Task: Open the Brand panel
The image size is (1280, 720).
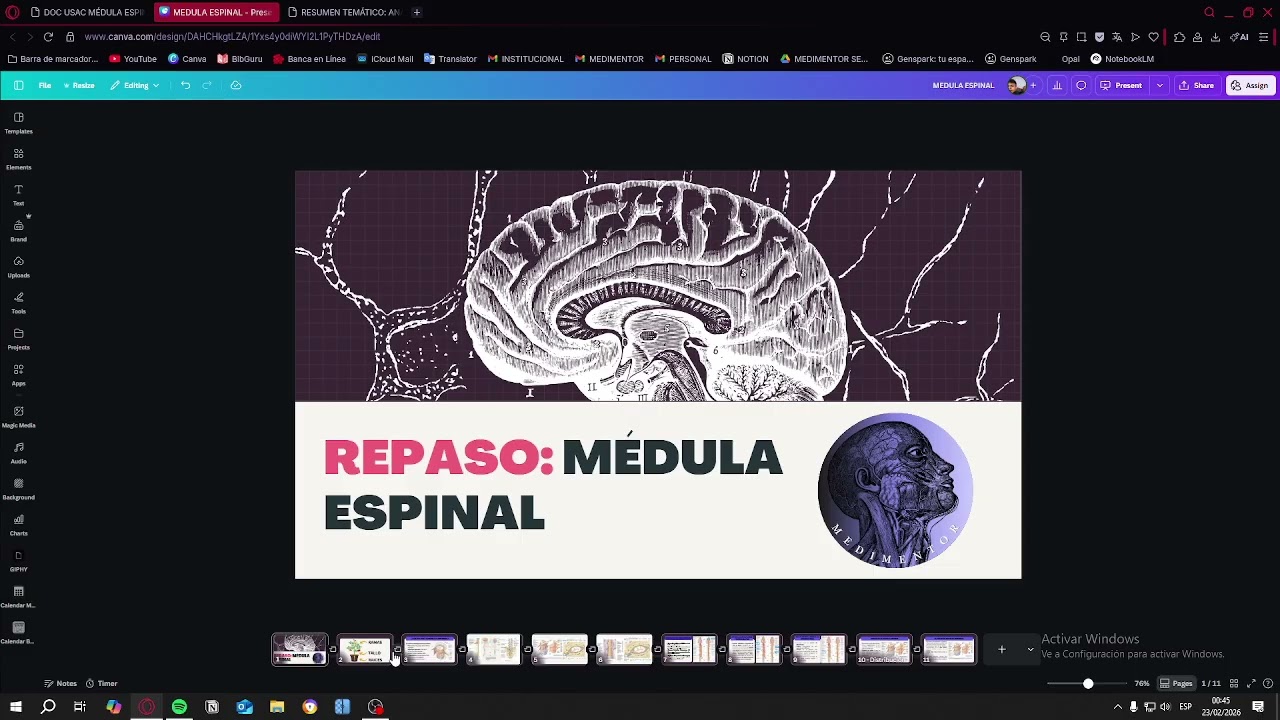Action: (18, 230)
